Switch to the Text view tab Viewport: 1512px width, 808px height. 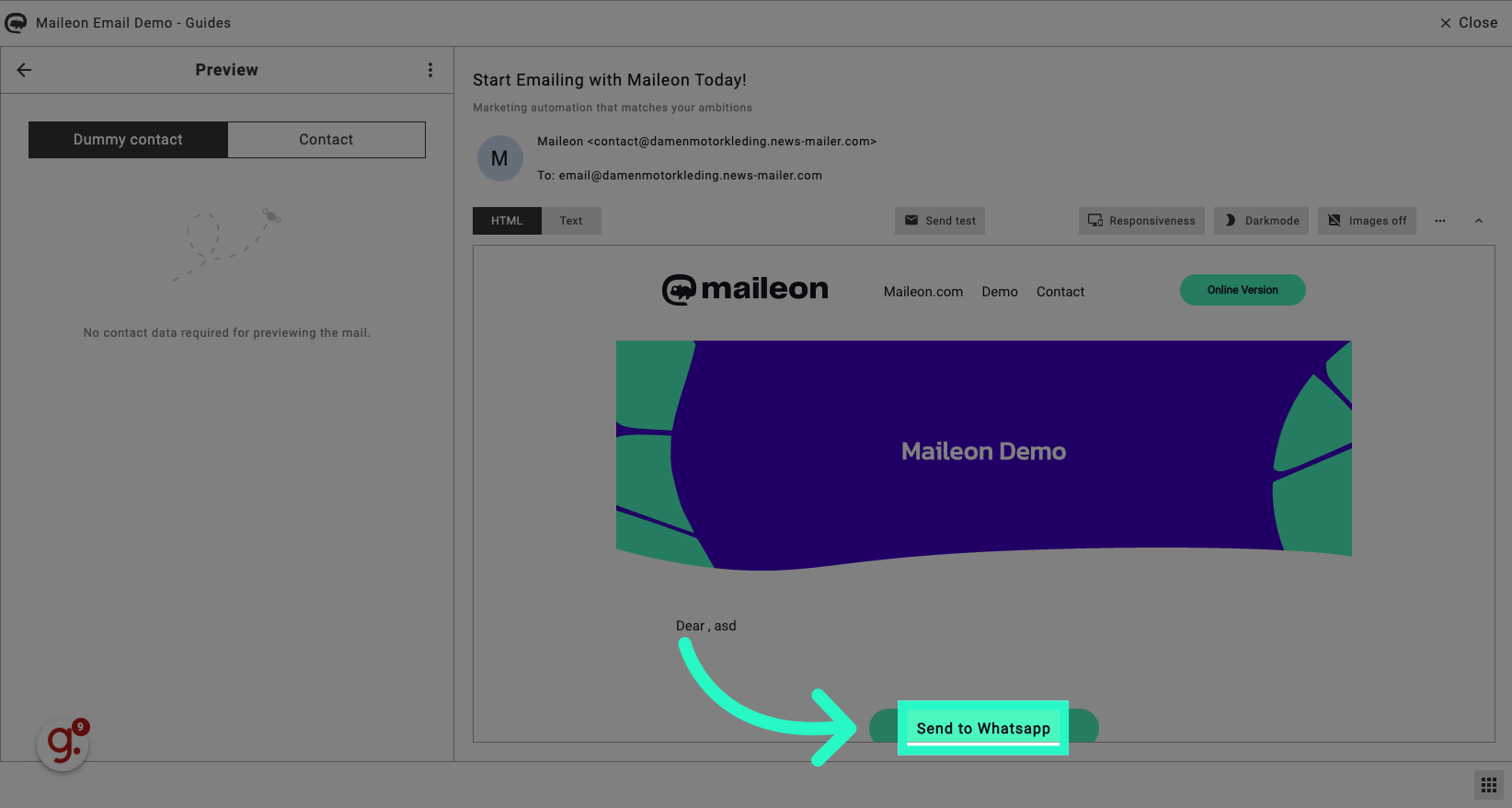(571, 221)
